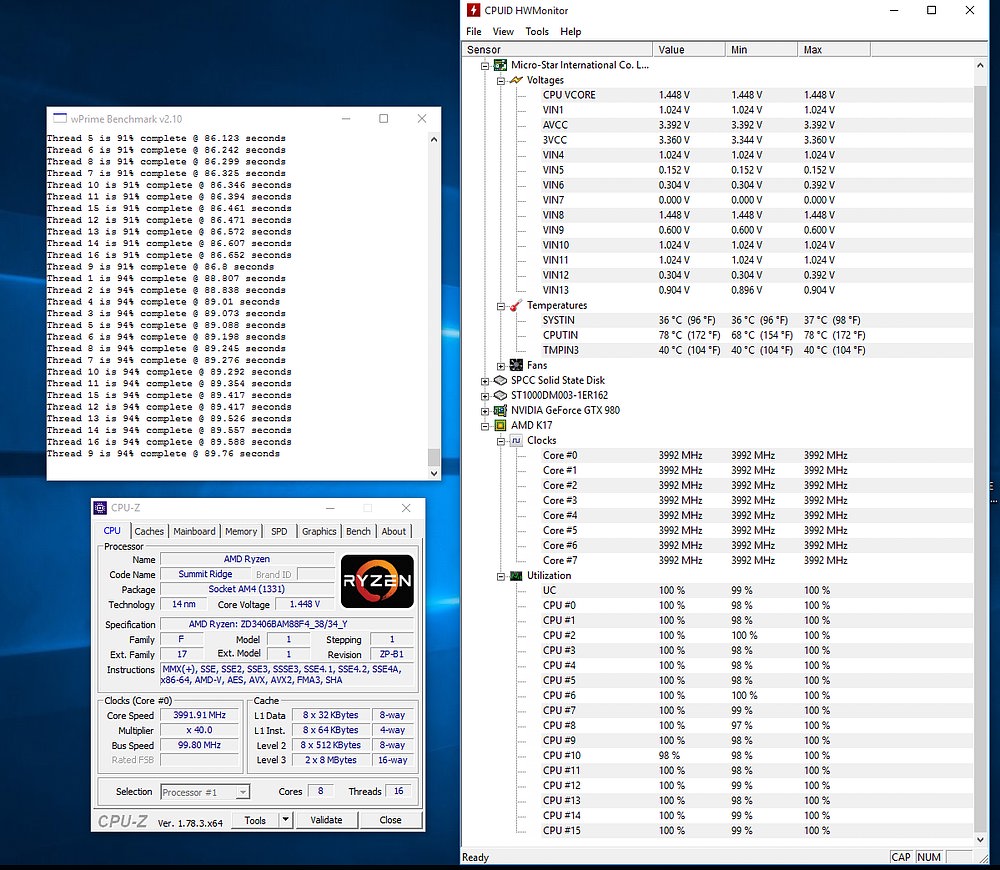Image resolution: width=1000 pixels, height=870 pixels.
Task: Open the Processor #1 selection dropdown
Action: [242, 792]
